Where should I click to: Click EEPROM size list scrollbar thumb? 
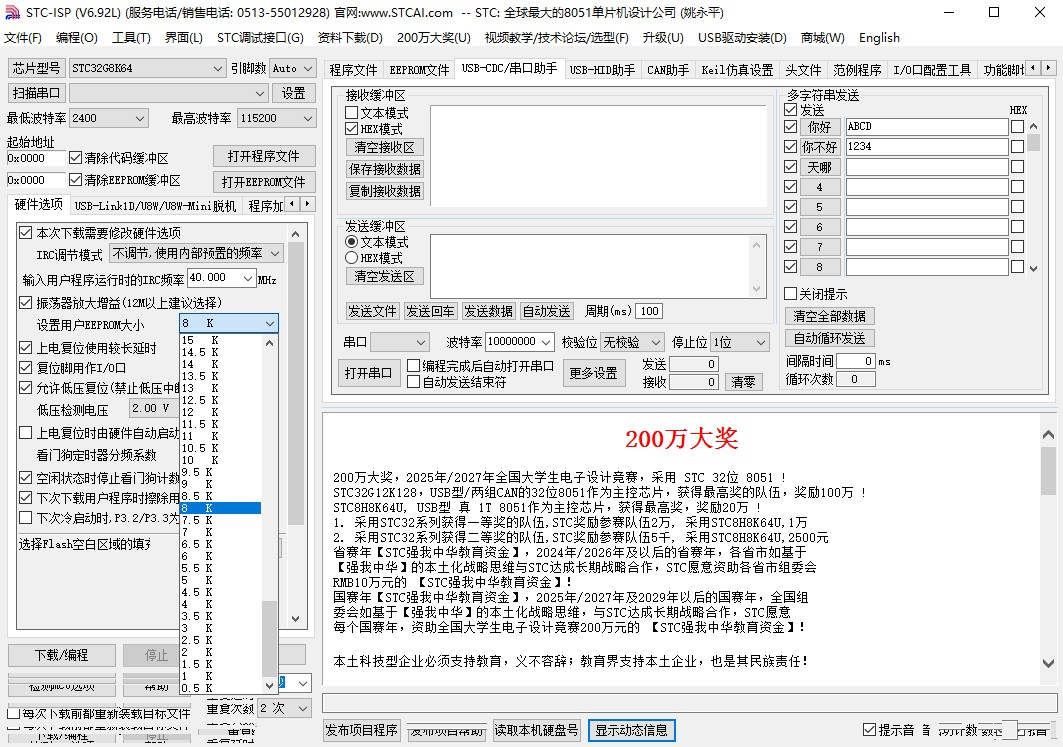click(269, 638)
